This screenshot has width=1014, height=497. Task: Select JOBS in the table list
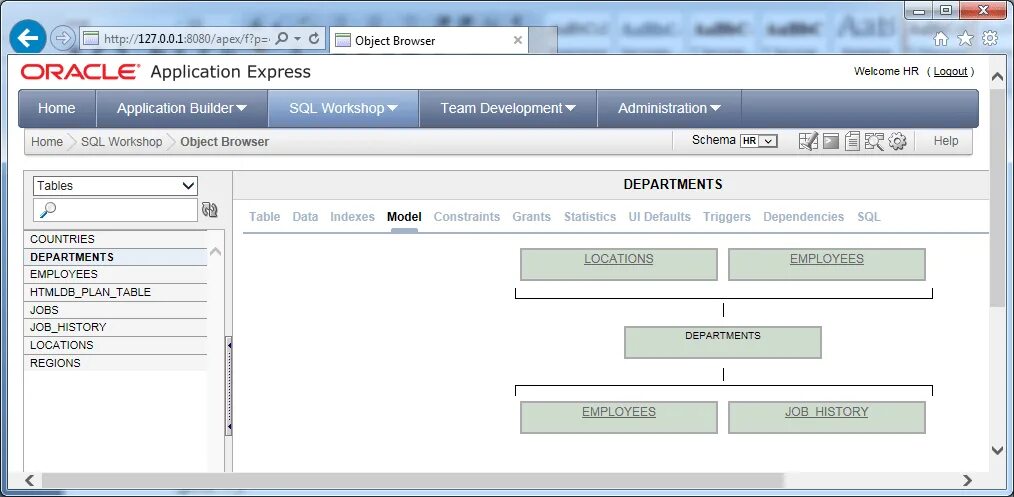pos(116,310)
